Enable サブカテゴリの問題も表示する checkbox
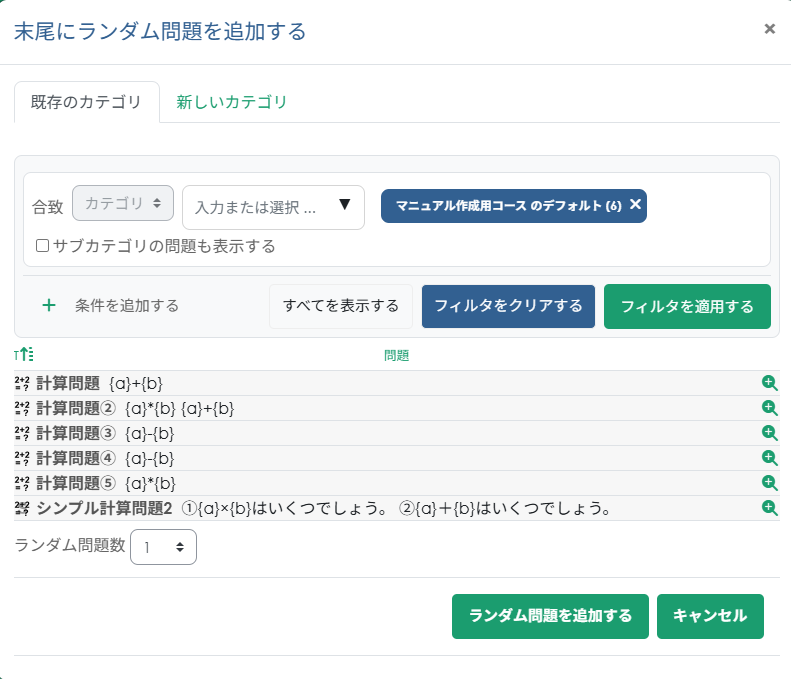 pyautogui.click(x=42, y=245)
